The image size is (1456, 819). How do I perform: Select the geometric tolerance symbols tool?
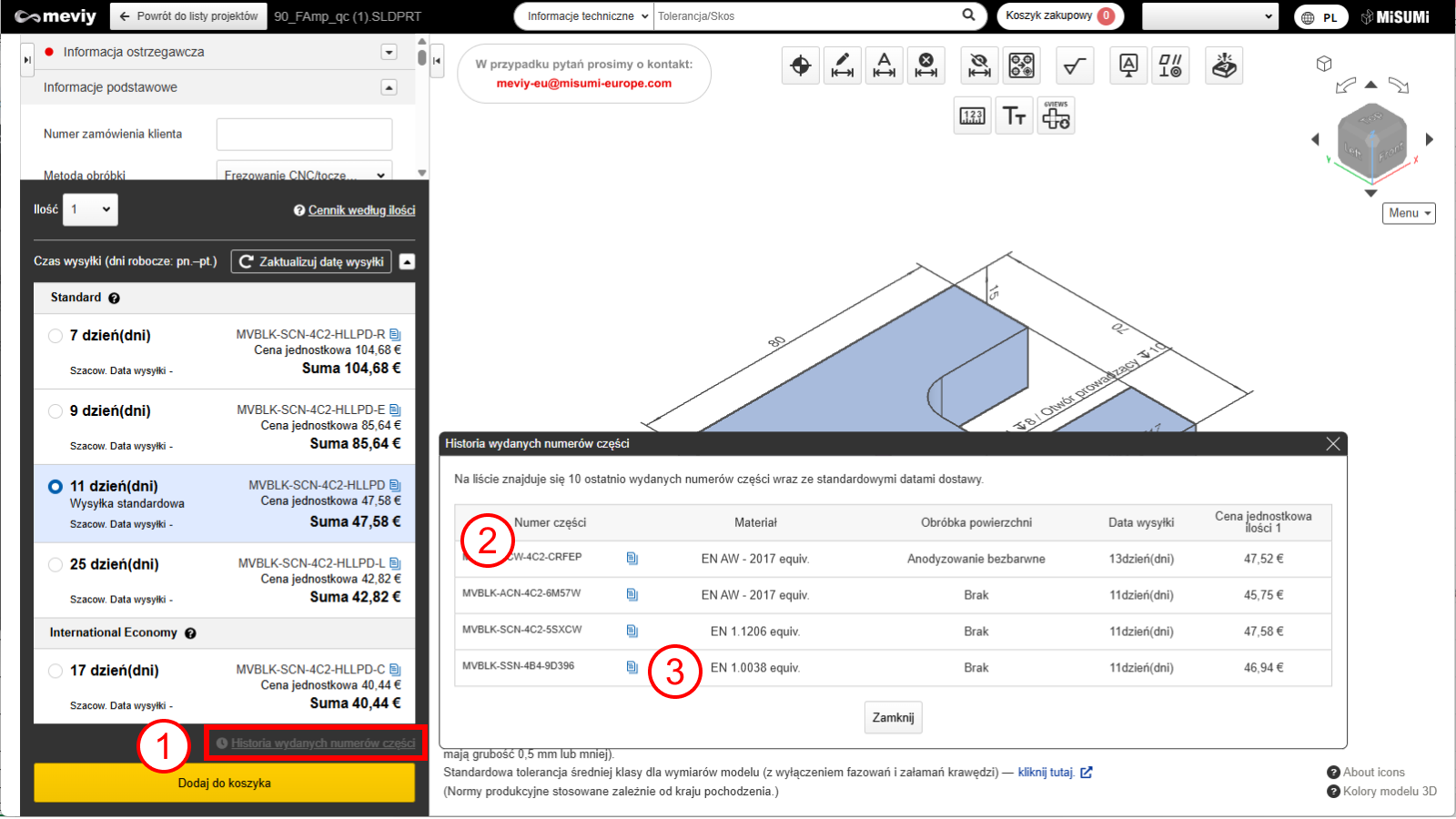1170,66
